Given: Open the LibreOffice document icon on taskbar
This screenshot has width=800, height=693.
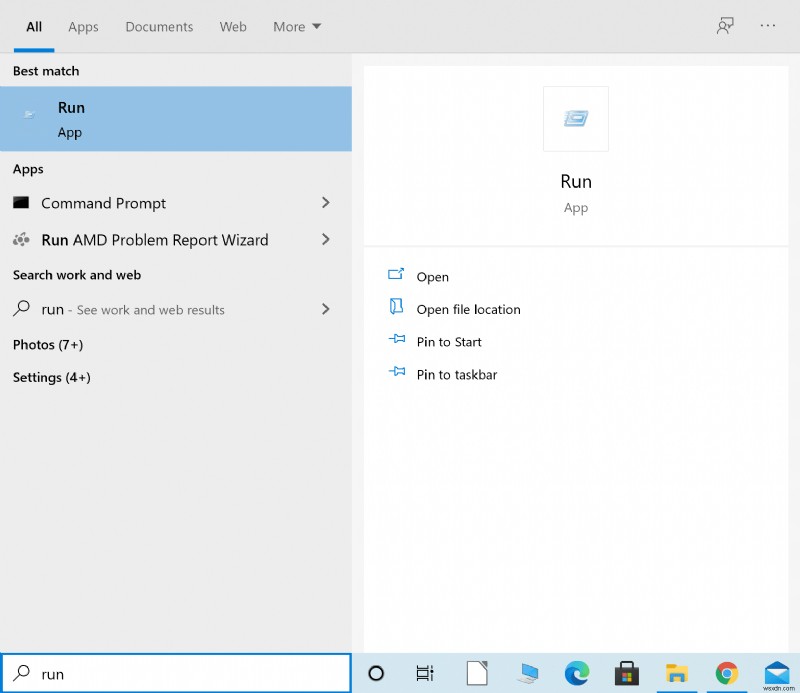Looking at the screenshot, I should coord(477,673).
